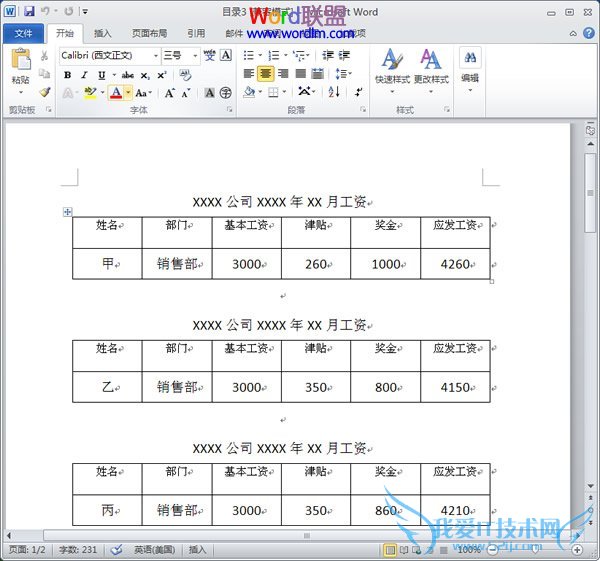
Task: Expand the Customize Quick Access Toolbar arrow
Action: 85,11
